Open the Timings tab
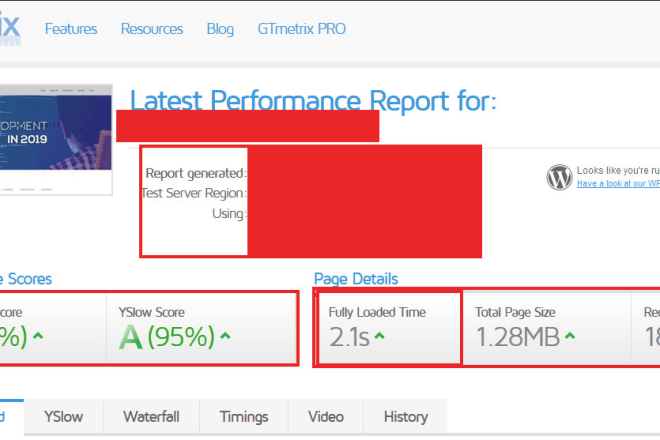Screen dimensions: 660x440 (244, 416)
